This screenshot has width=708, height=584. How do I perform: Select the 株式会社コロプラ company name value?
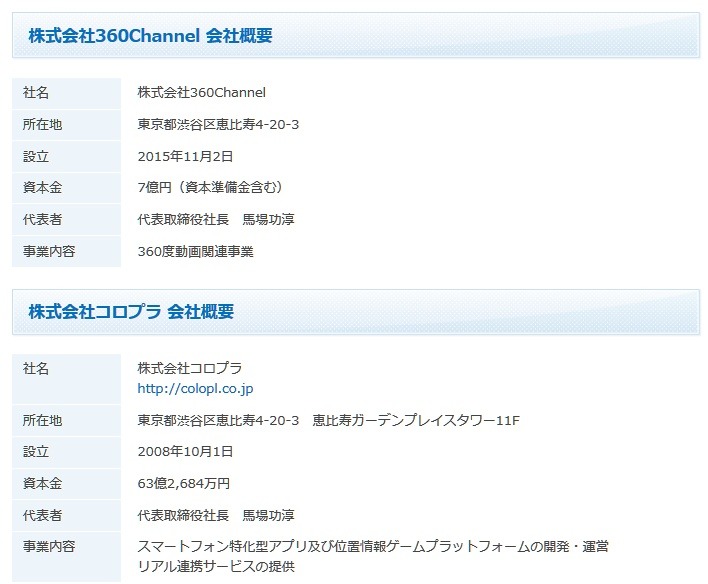[x=190, y=369]
